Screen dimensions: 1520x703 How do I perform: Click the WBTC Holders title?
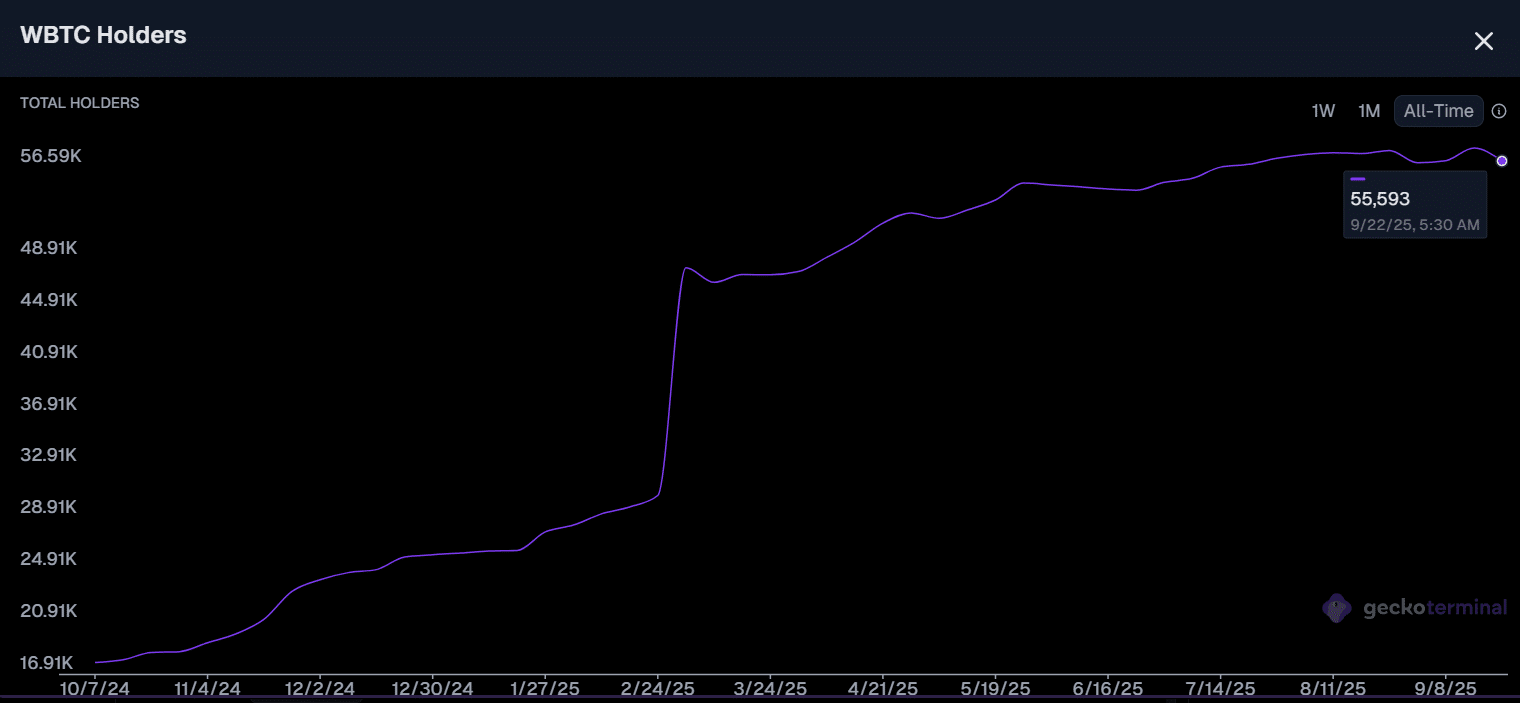(103, 35)
